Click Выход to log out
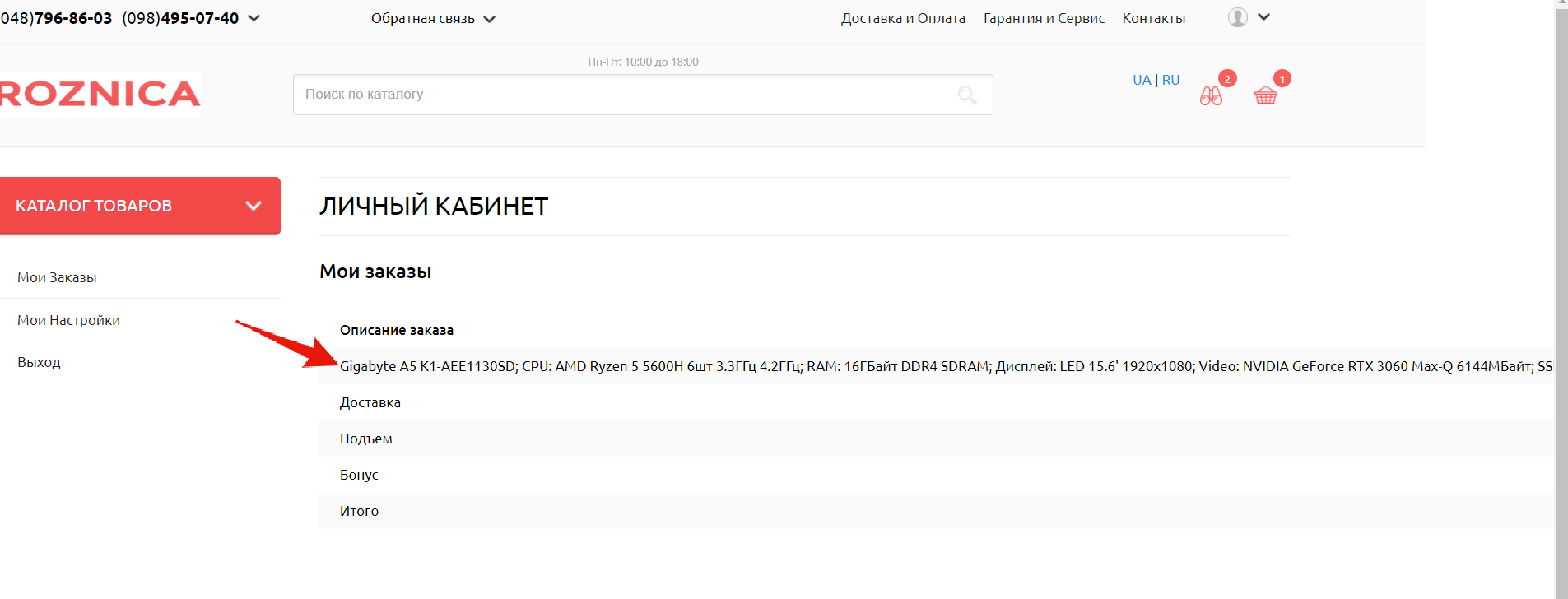The image size is (1568, 599). tap(39, 362)
